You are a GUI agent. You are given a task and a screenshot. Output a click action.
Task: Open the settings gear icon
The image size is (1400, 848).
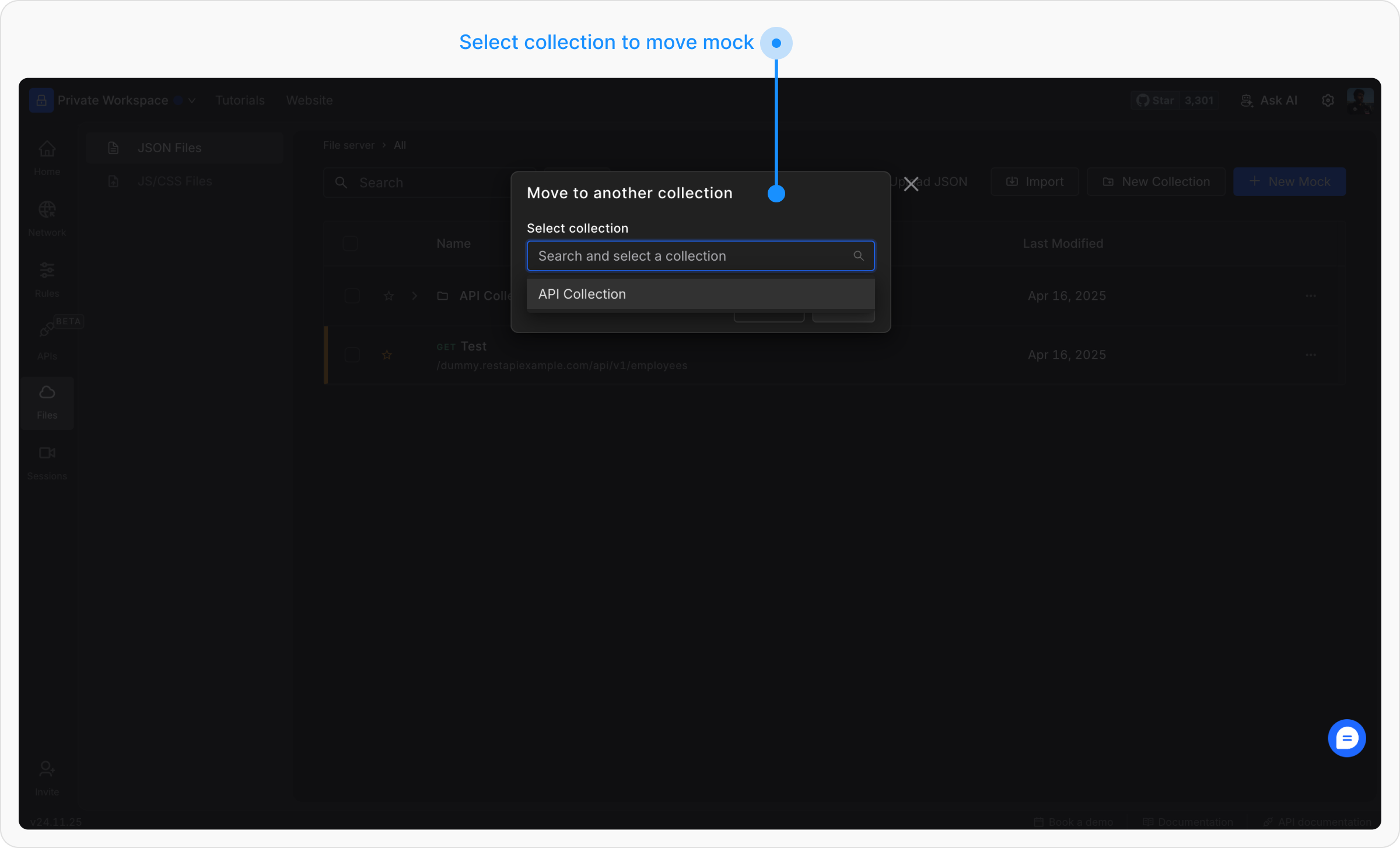coord(1328,100)
